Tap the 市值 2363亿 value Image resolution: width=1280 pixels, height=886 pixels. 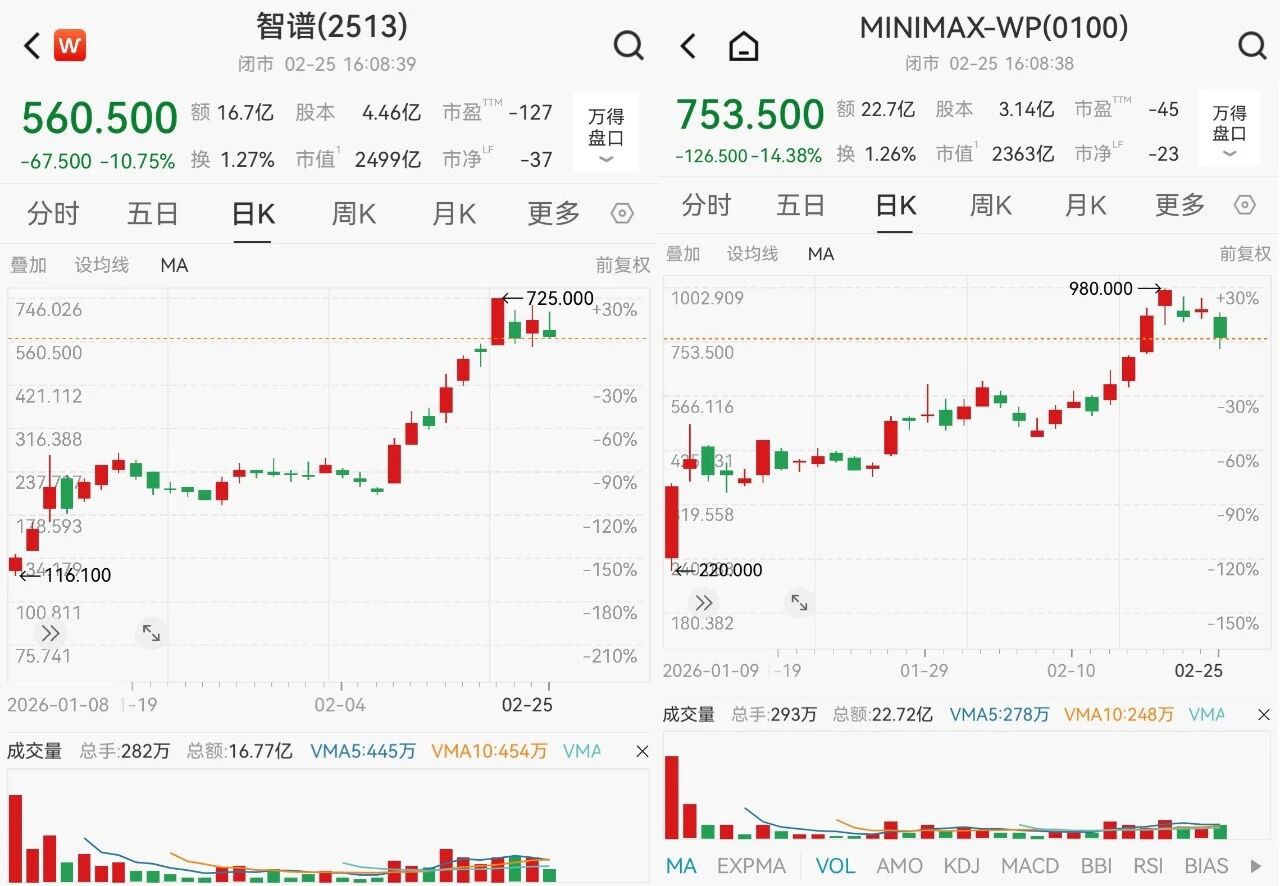[x=1025, y=154]
